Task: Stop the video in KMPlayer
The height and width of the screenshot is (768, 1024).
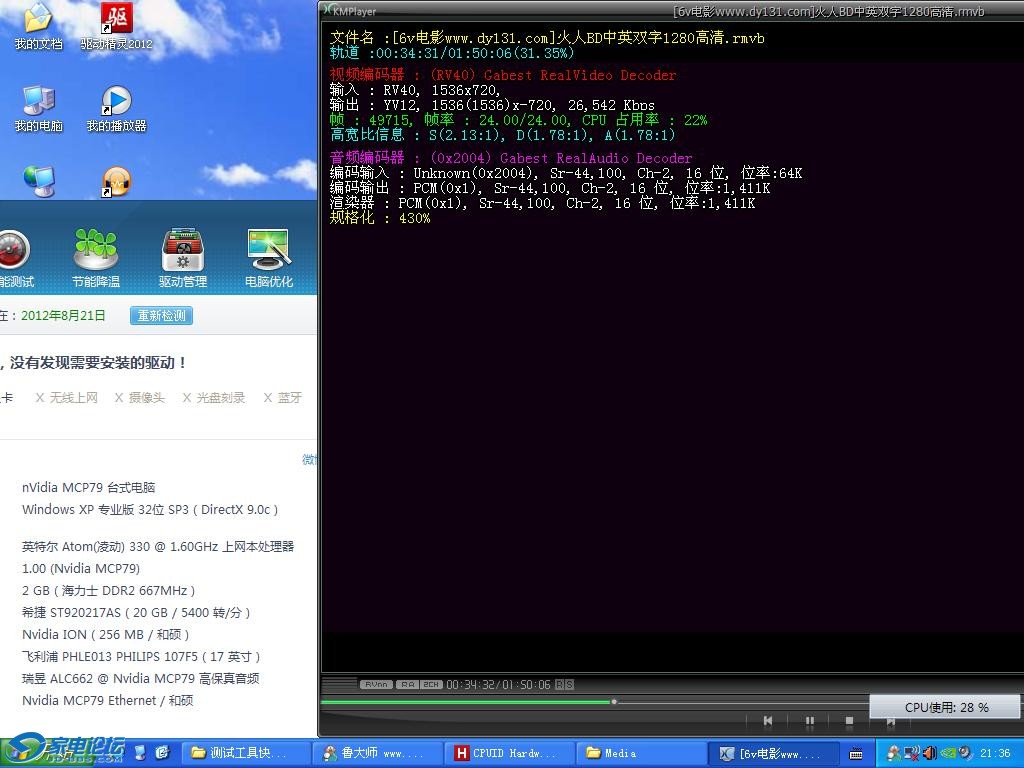Action: click(849, 720)
